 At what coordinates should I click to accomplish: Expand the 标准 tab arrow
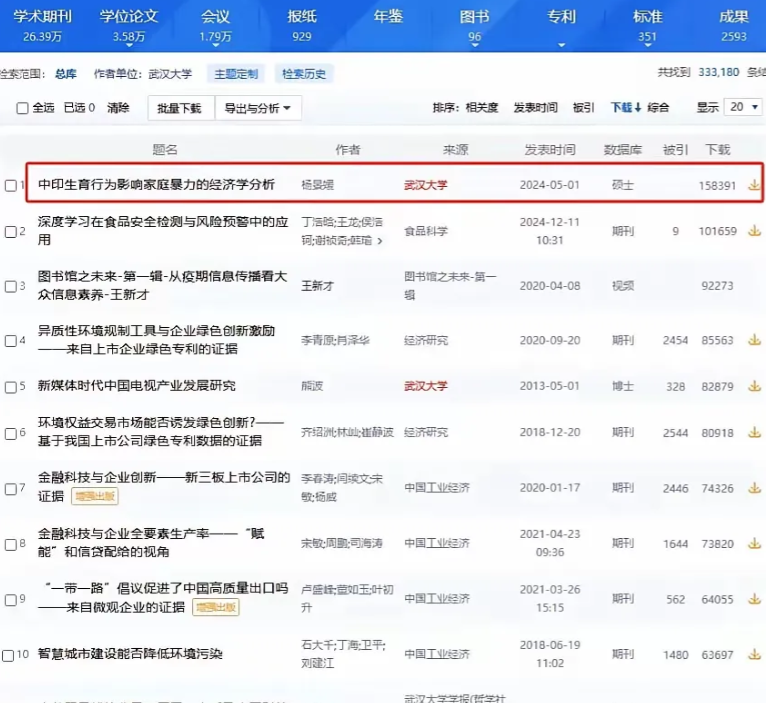(648, 45)
